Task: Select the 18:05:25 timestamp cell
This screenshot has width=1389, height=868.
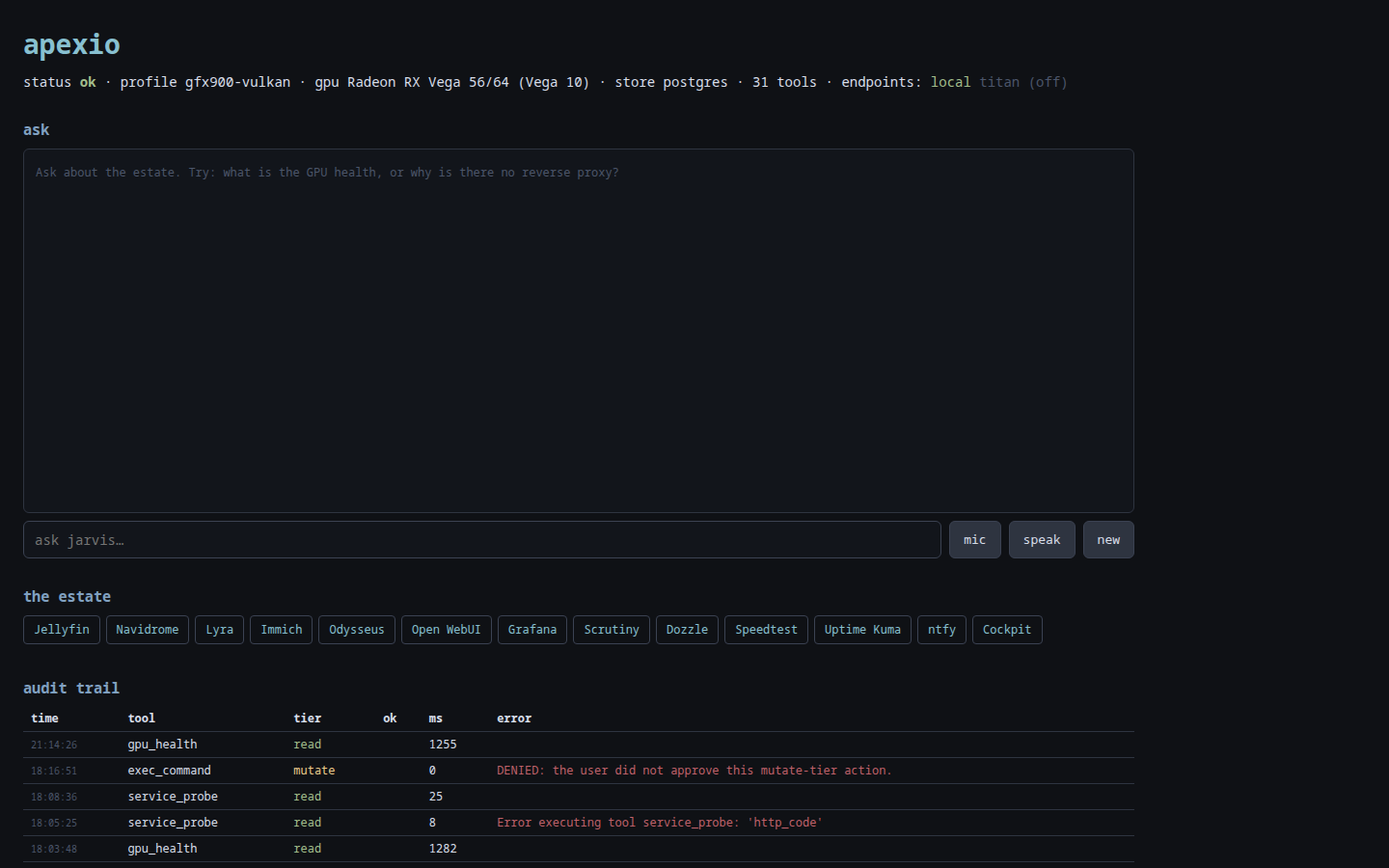Action: [54, 823]
